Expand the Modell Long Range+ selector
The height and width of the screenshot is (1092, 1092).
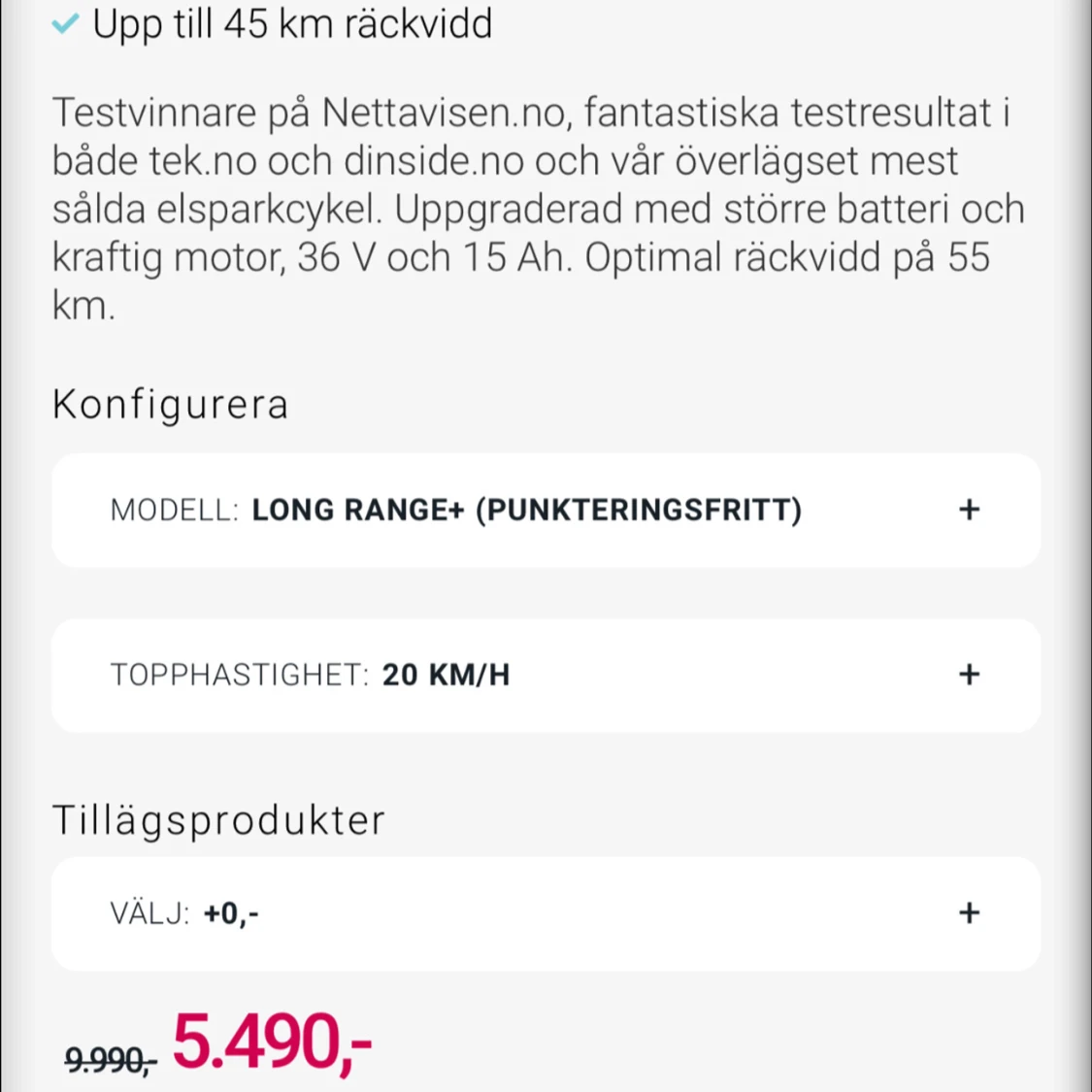pyautogui.click(x=546, y=511)
